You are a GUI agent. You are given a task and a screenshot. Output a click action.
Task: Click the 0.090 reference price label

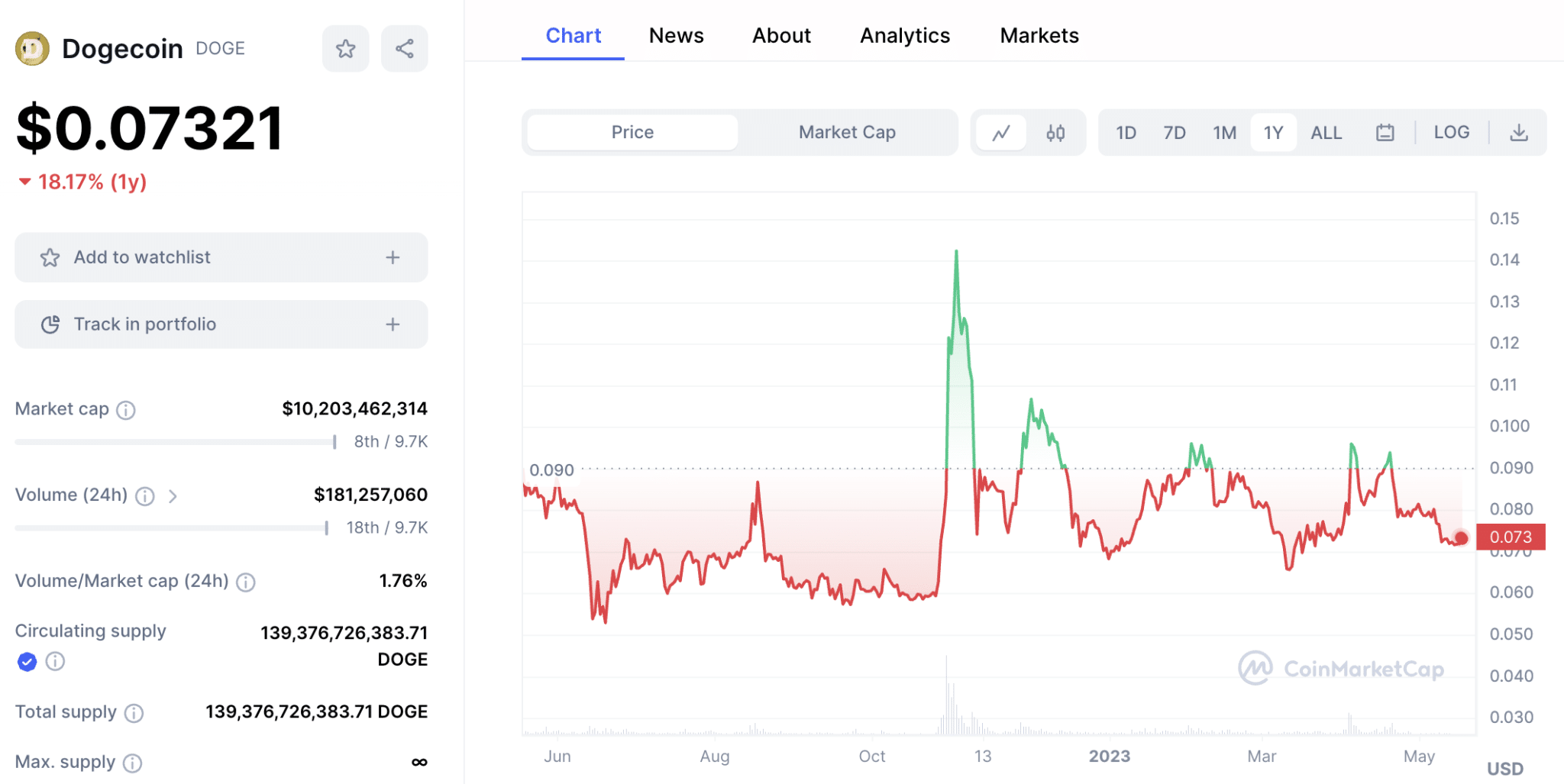(551, 470)
